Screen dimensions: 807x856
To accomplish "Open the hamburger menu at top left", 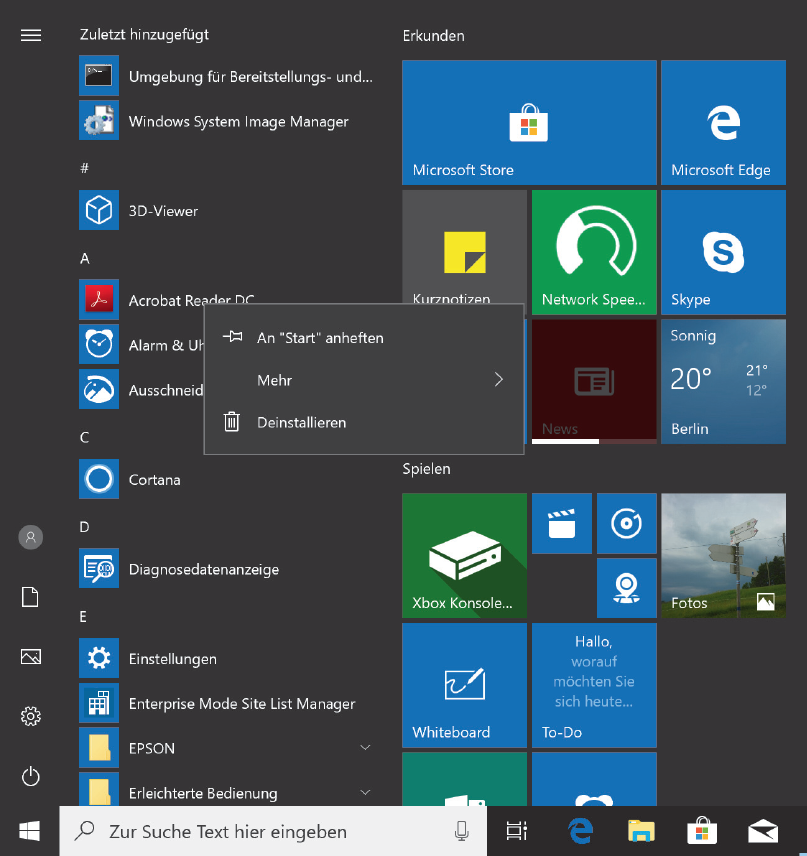I will point(31,35).
